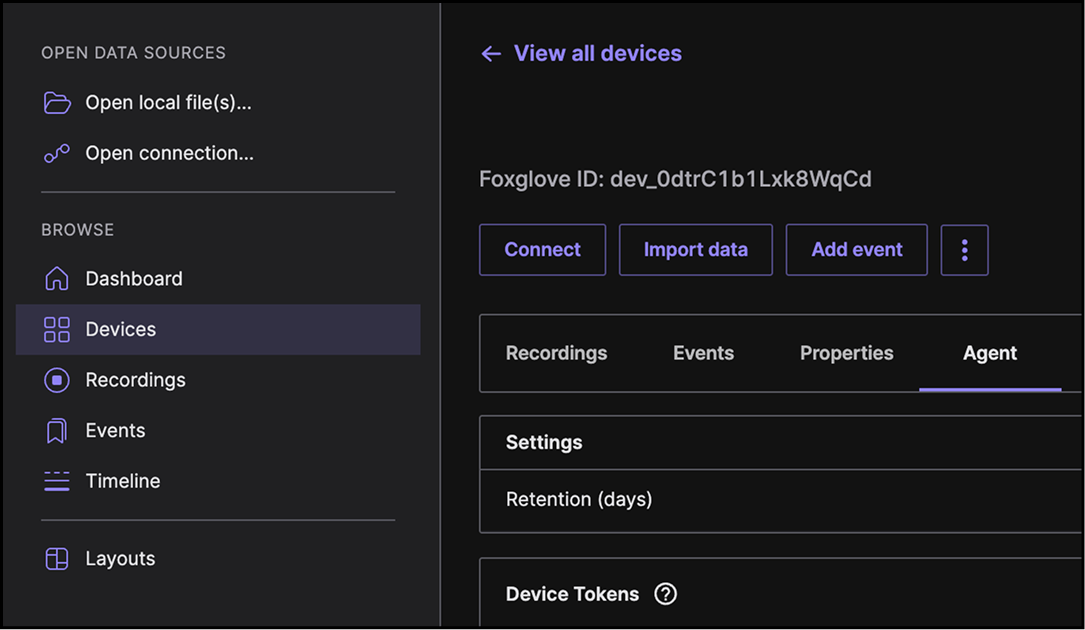Viewport: 1085px width, 630px height.
Task: Click the Timeline icon in sidebar
Action: [x=57, y=481]
